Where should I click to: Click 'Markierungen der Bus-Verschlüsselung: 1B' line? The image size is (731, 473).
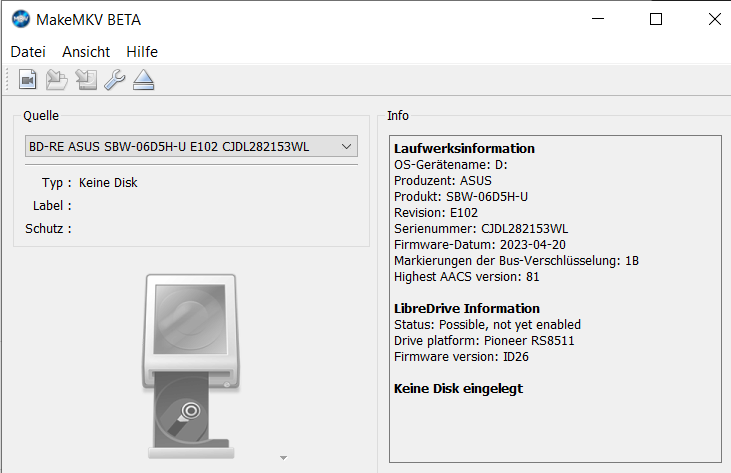tap(517, 260)
